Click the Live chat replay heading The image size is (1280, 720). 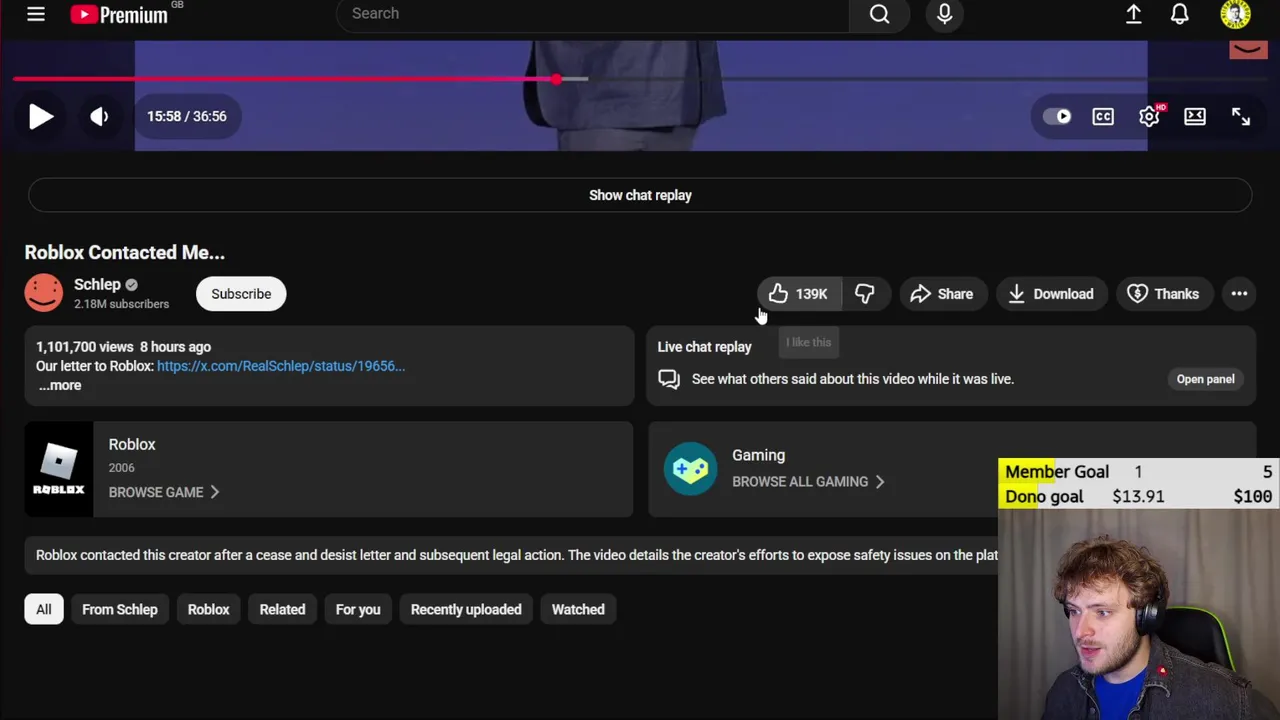pyautogui.click(x=704, y=347)
